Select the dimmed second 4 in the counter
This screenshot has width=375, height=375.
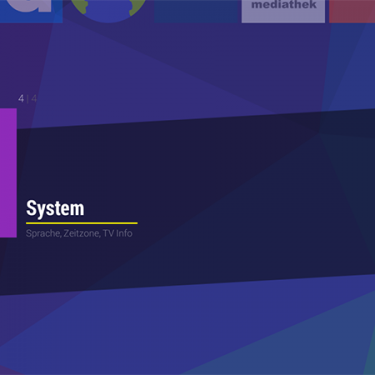(34, 98)
